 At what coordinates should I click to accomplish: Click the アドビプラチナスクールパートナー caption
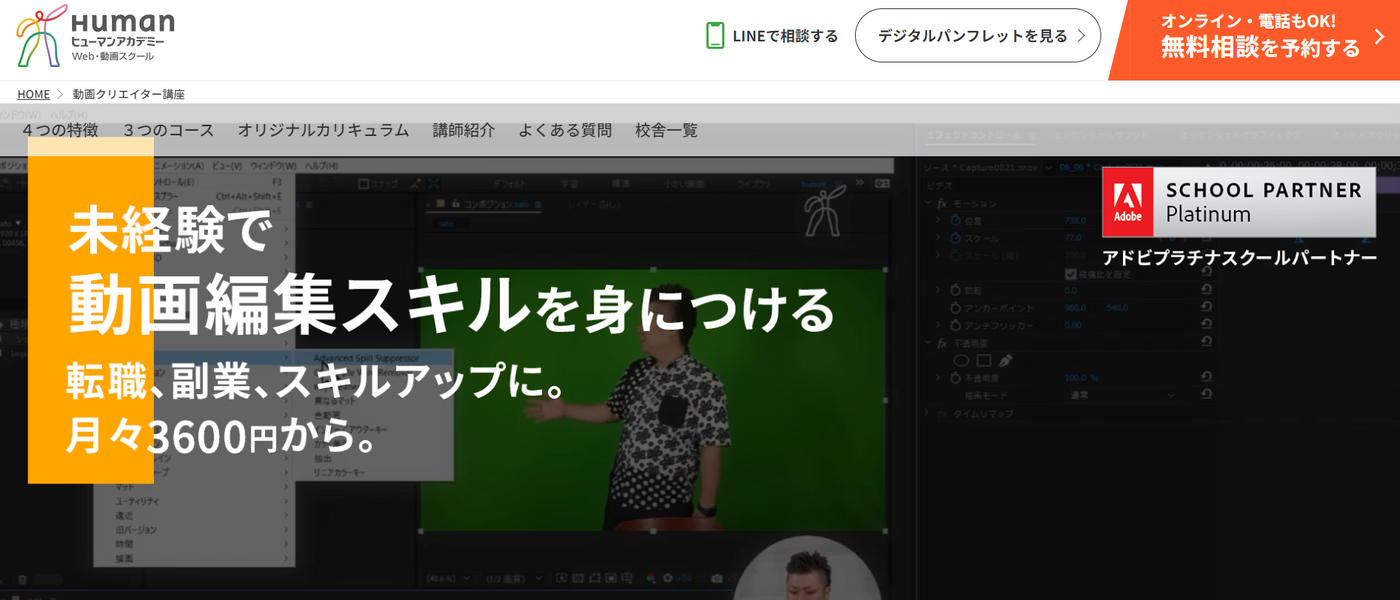coord(1239,258)
